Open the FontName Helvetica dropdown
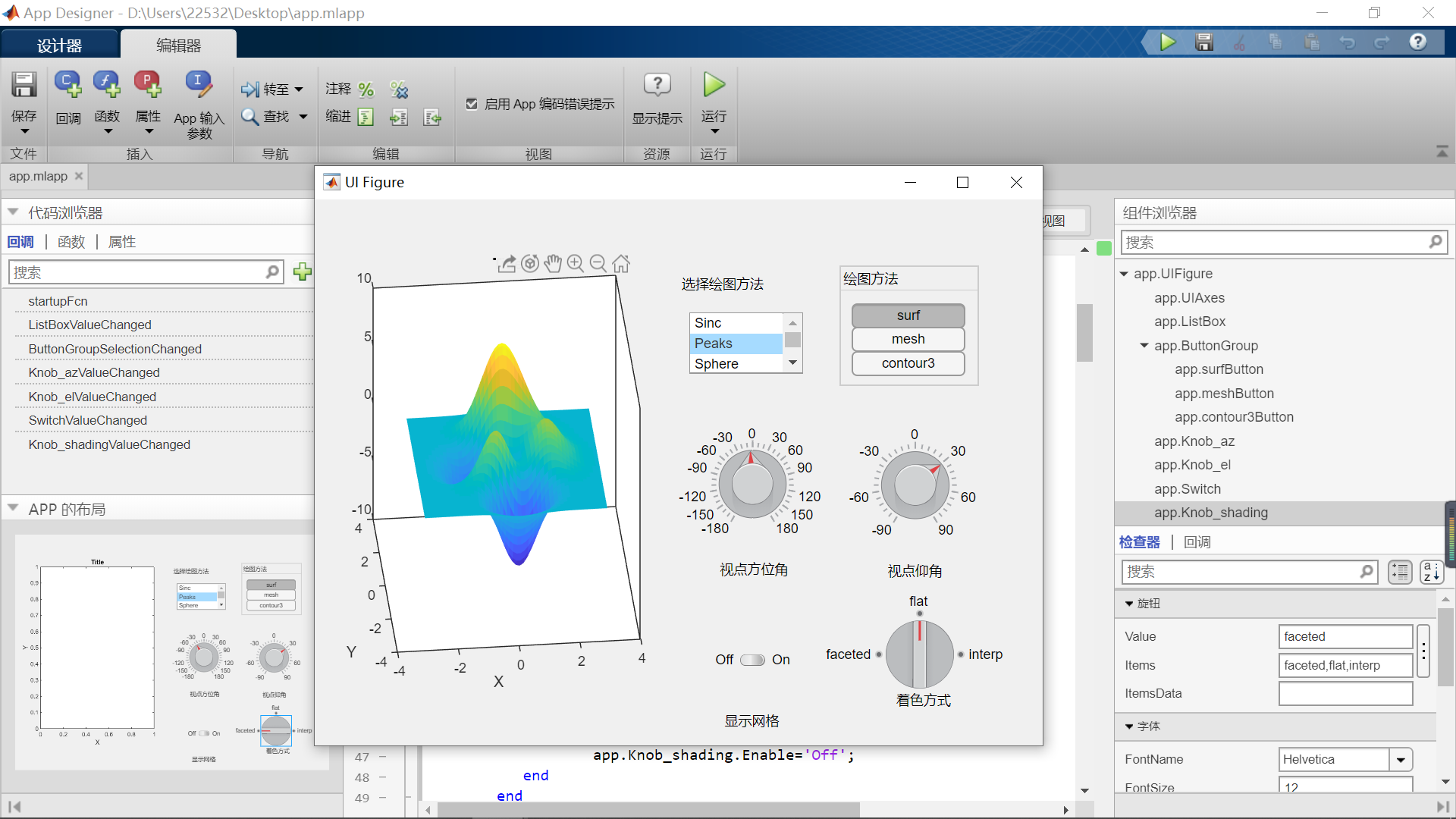1456x819 pixels. (x=1401, y=759)
